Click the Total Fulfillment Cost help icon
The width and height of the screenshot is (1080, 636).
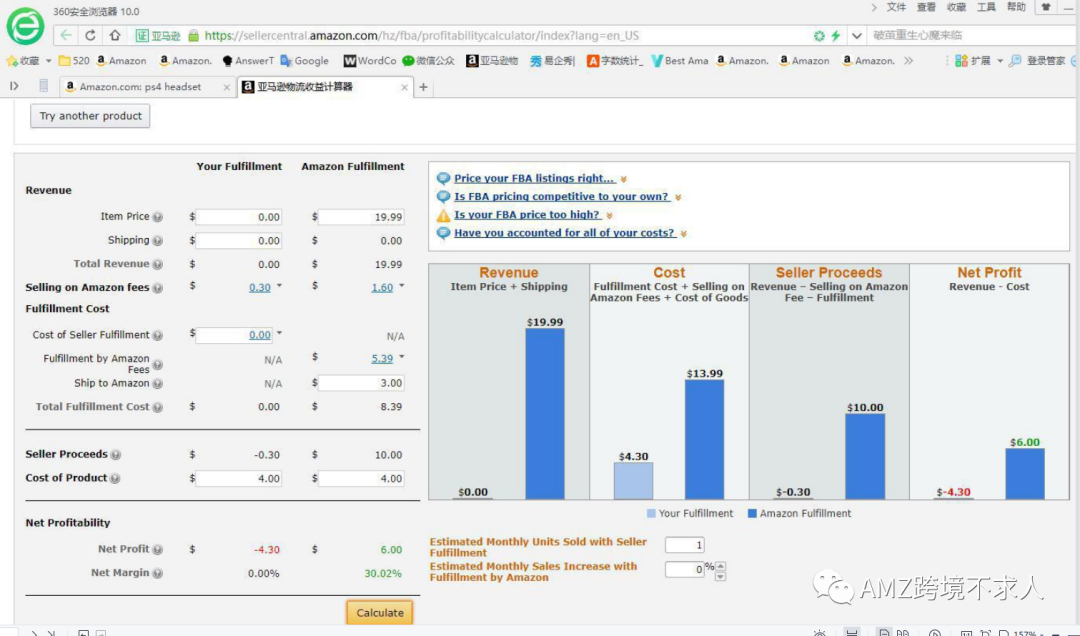point(158,407)
